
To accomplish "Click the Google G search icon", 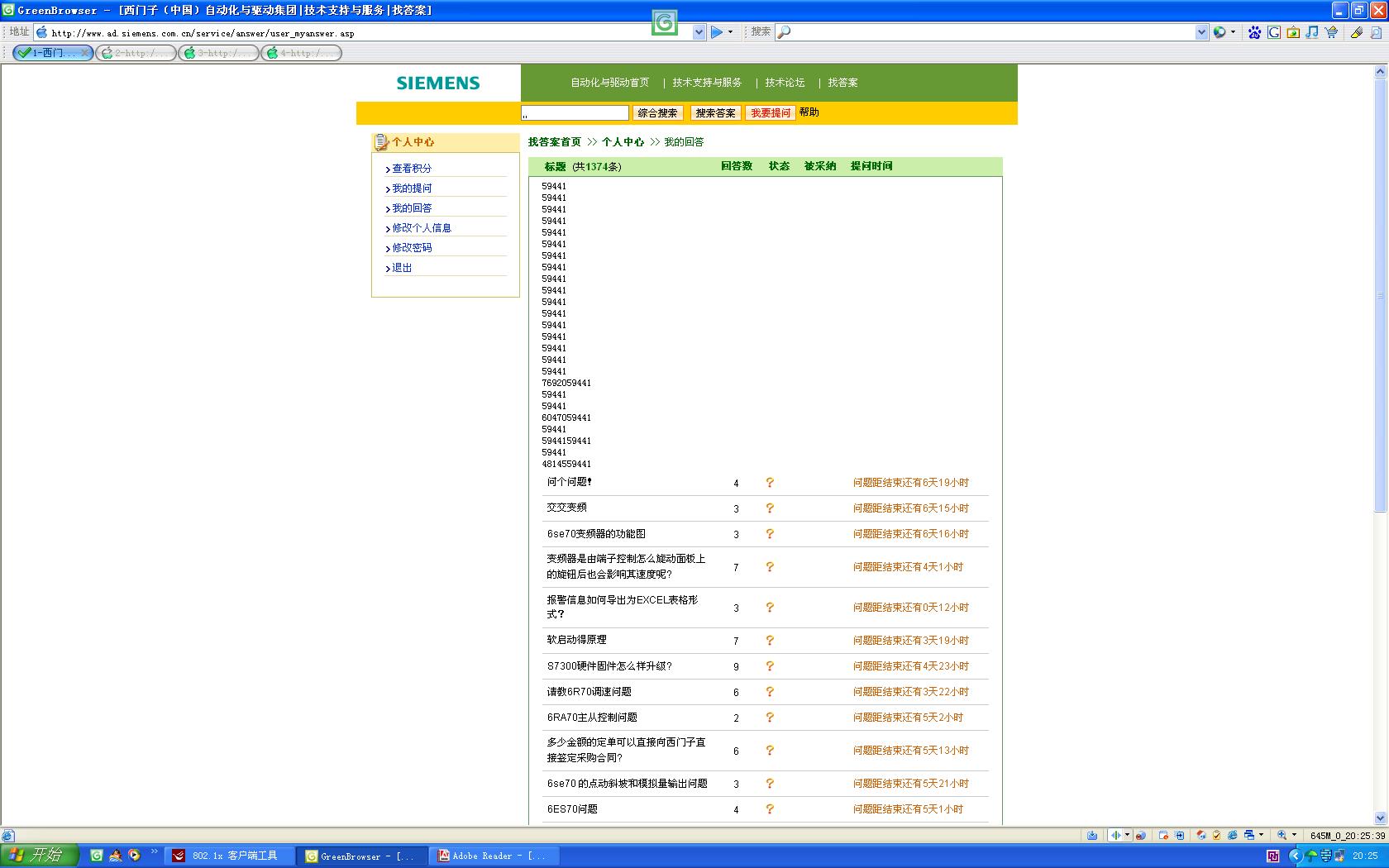I will pyautogui.click(x=1274, y=32).
